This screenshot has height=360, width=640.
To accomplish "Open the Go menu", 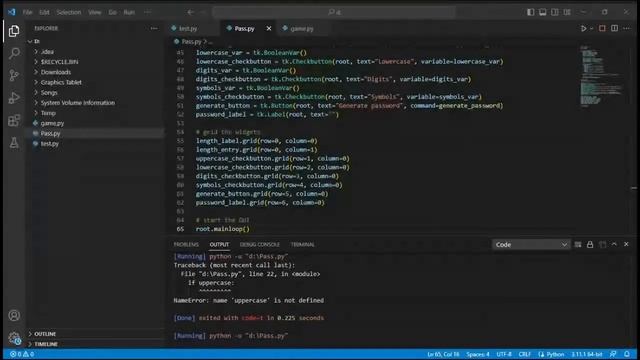I will [x=112, y=12].
